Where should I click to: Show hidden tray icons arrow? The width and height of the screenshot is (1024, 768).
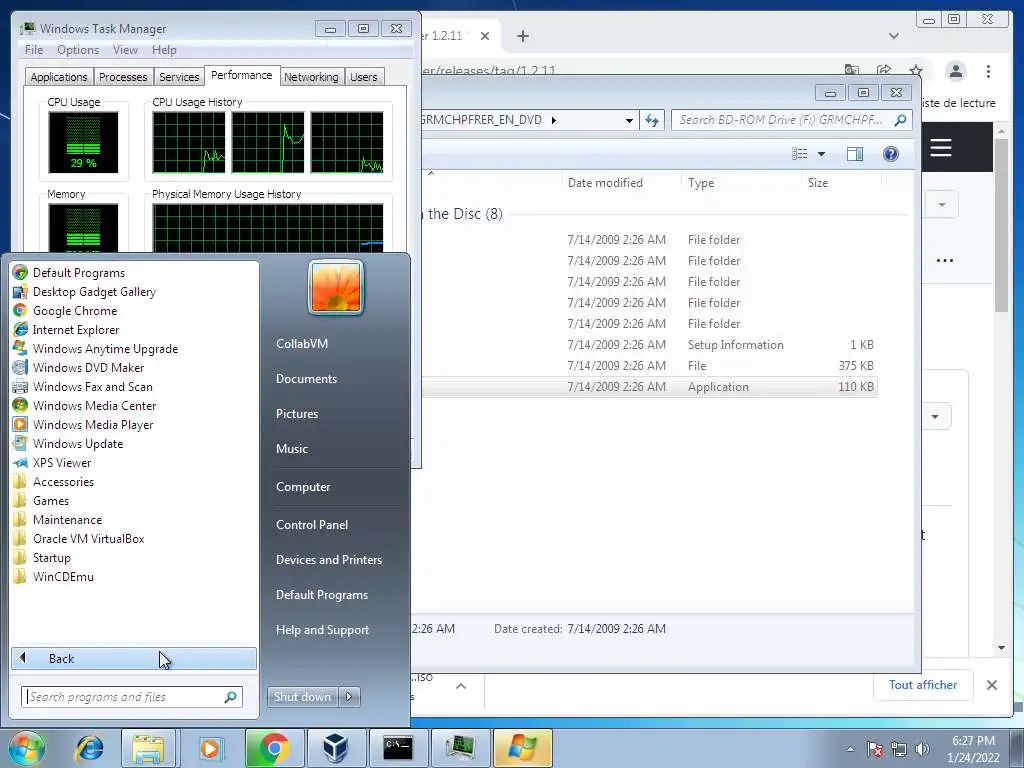[x=850, y=749]
